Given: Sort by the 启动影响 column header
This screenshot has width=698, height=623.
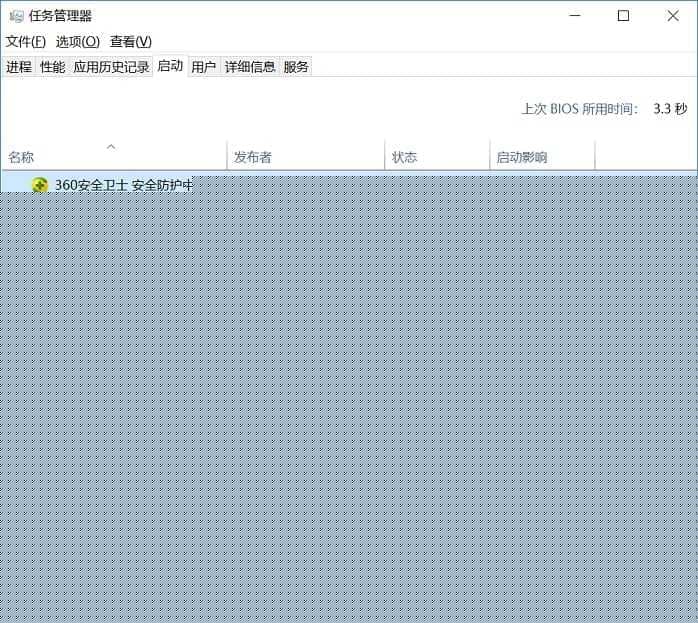Looking at the screenshot, I should point(542,155).
